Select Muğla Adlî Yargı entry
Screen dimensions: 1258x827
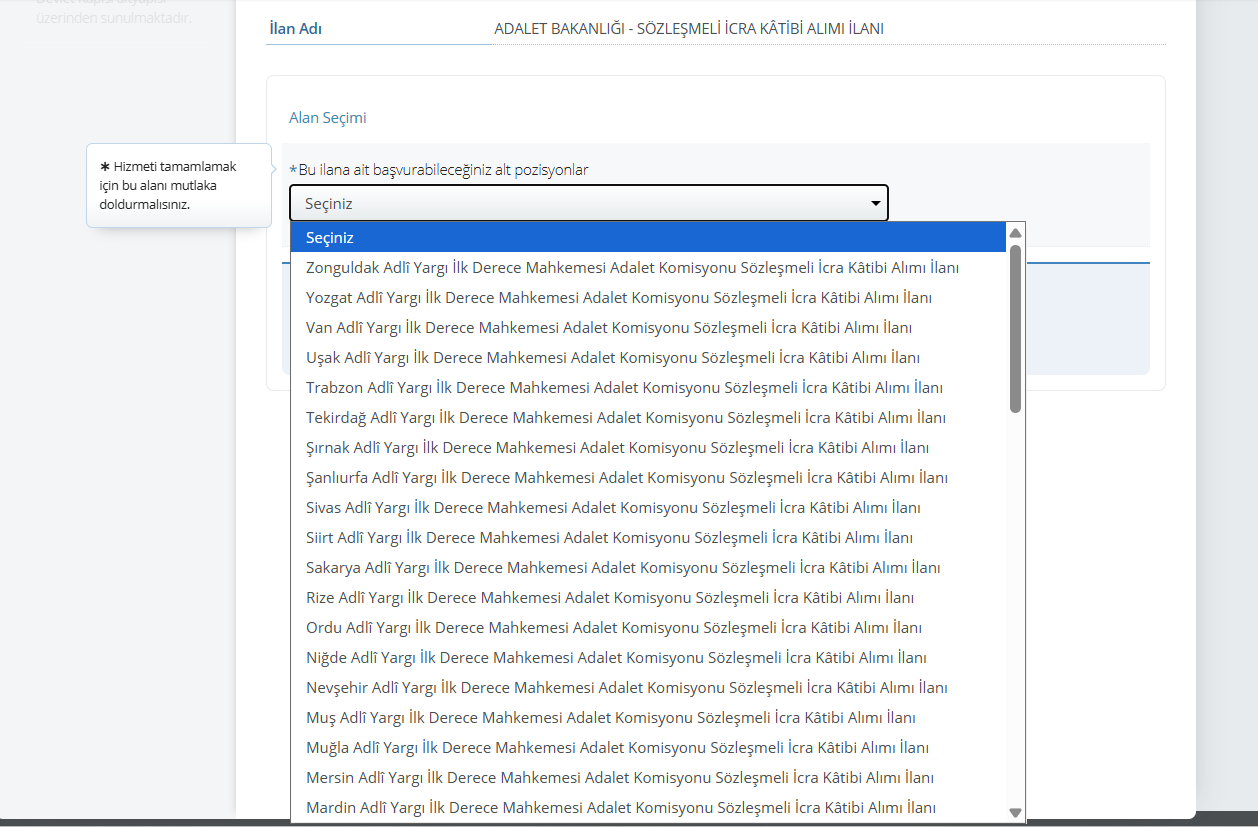click(648, 748)
